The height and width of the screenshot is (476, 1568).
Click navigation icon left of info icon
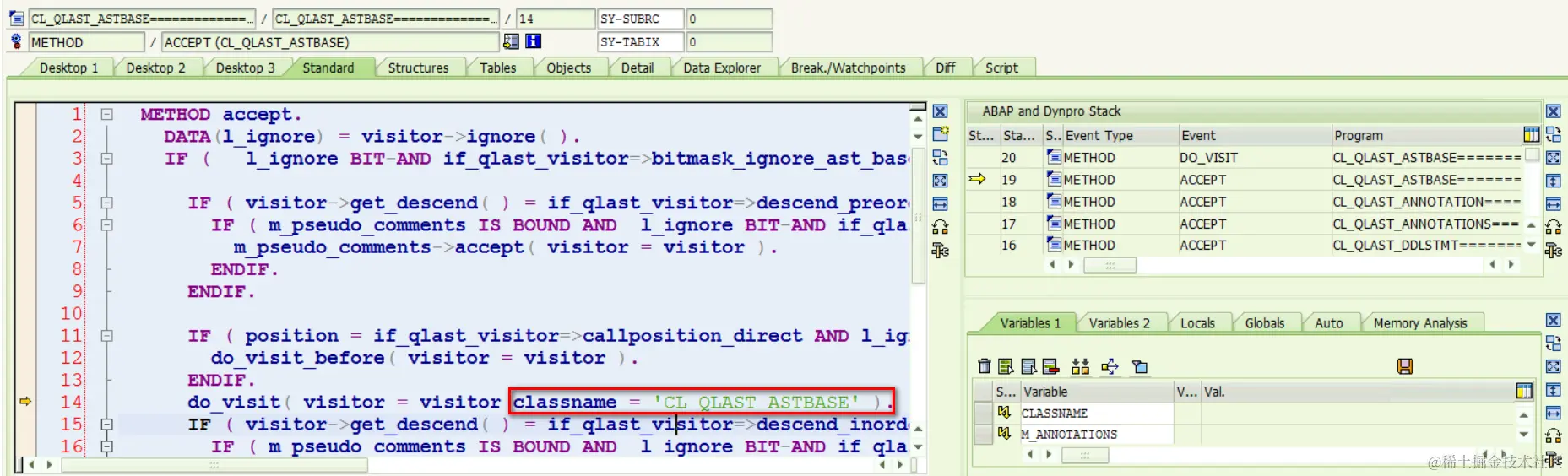click(511, 41)
